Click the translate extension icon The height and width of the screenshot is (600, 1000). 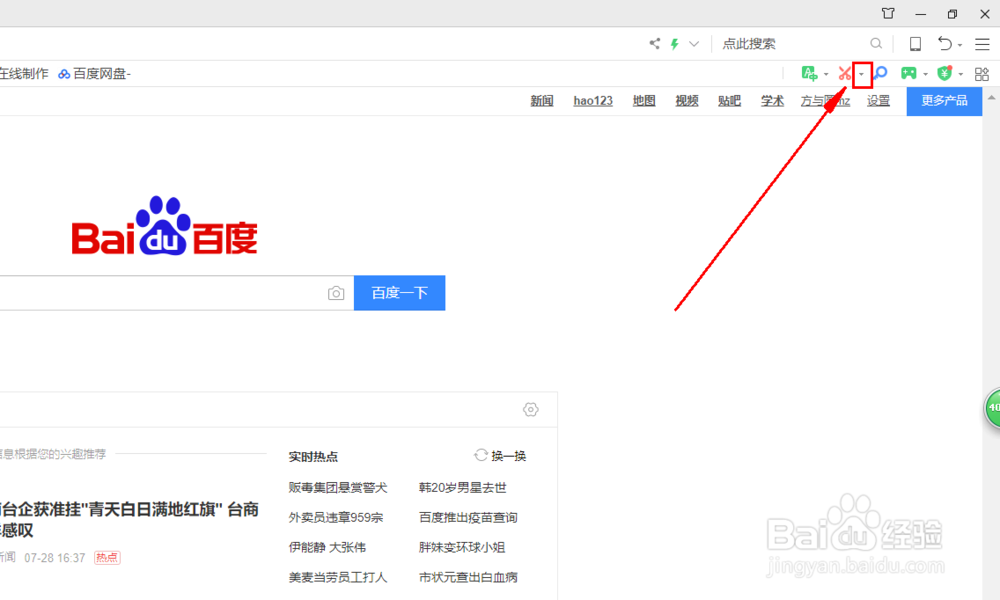[810, 73]
